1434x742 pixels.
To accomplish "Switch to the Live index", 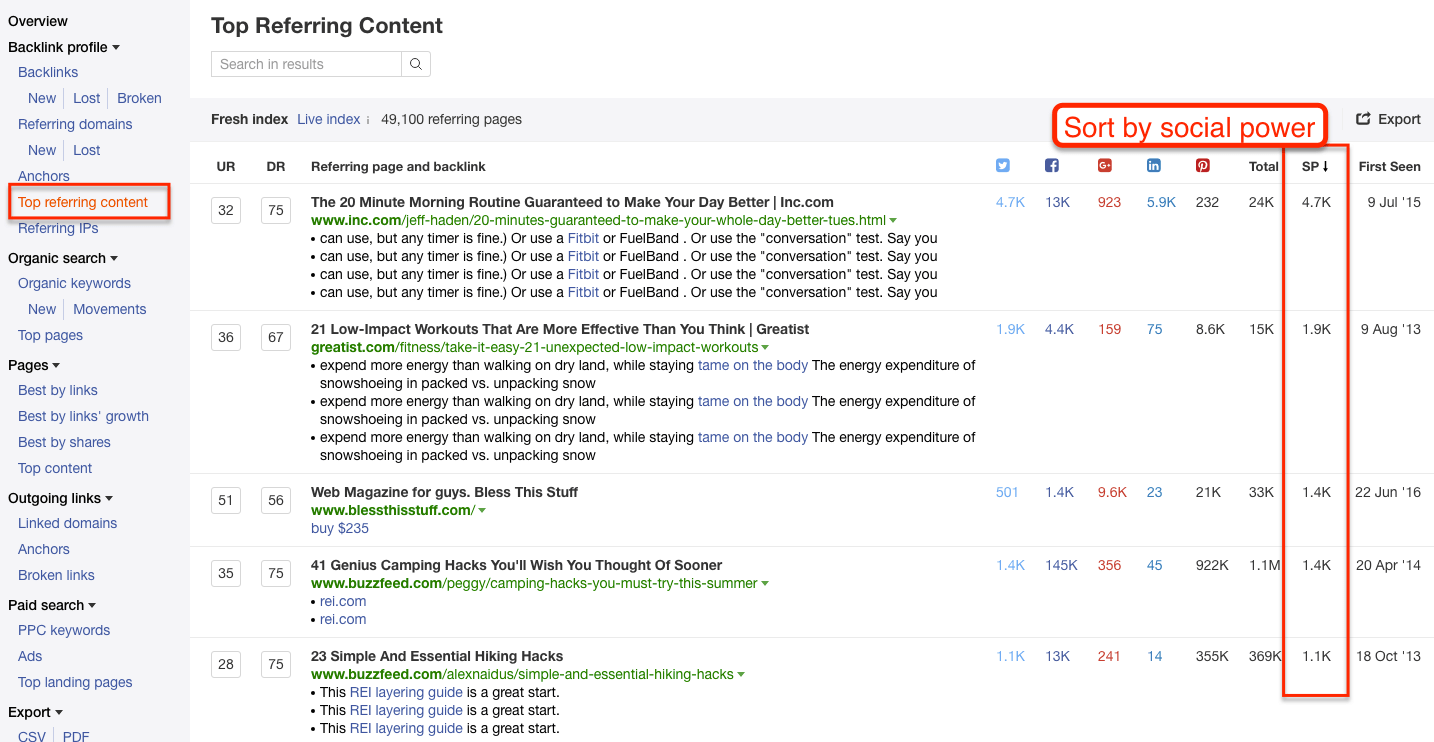I will click(x=328, y=119).
